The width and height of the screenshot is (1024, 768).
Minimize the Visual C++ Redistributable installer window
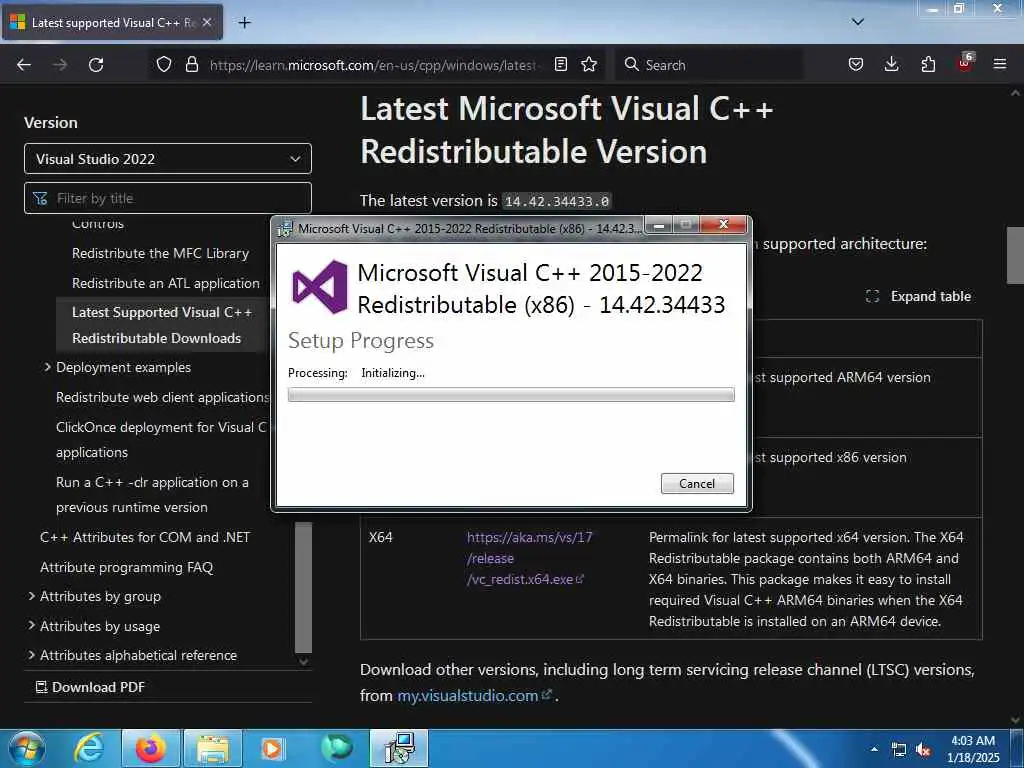click(659, 225)
